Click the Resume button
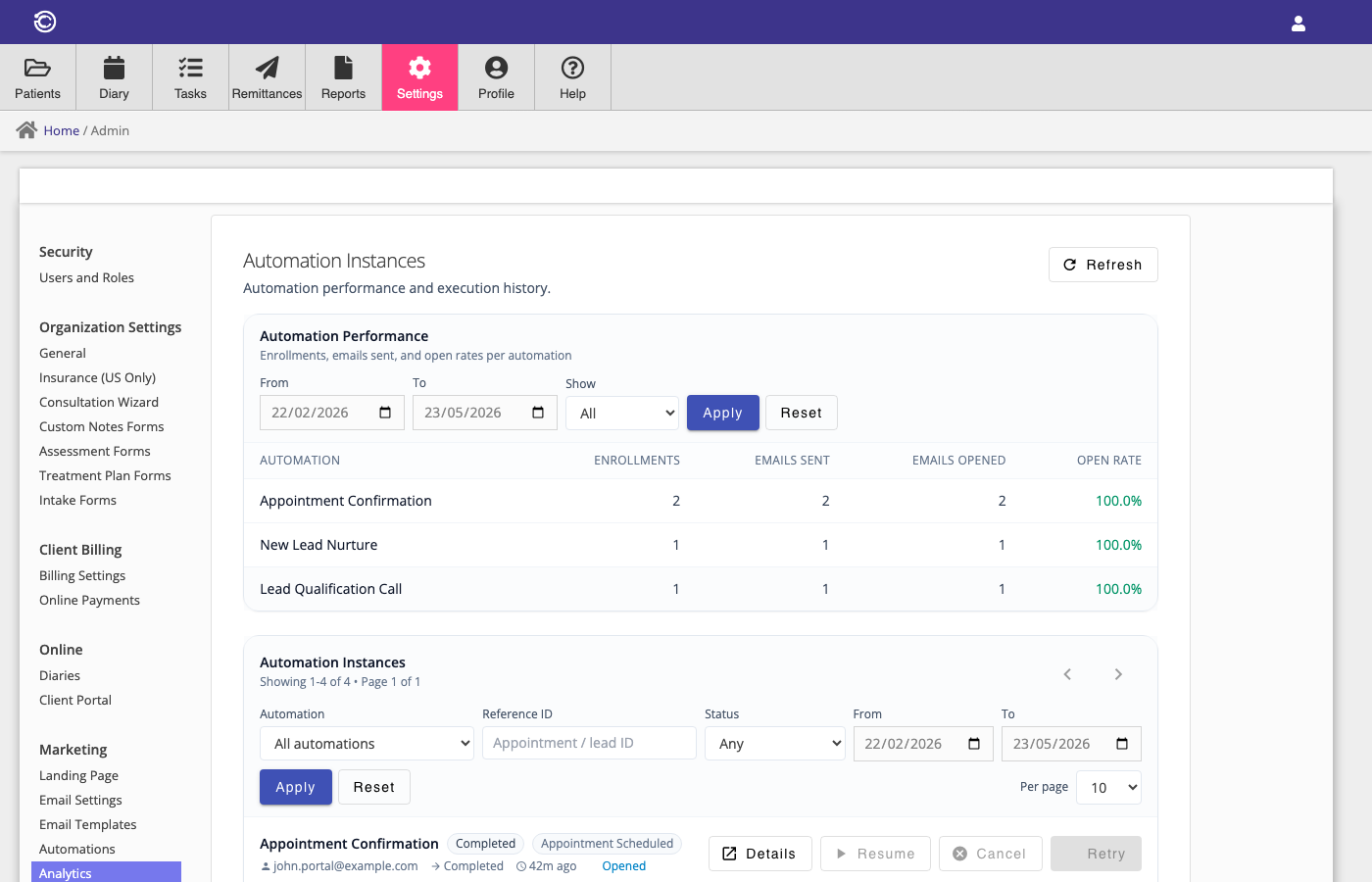Screen dimensions: 1372x882 click(876, 854)
